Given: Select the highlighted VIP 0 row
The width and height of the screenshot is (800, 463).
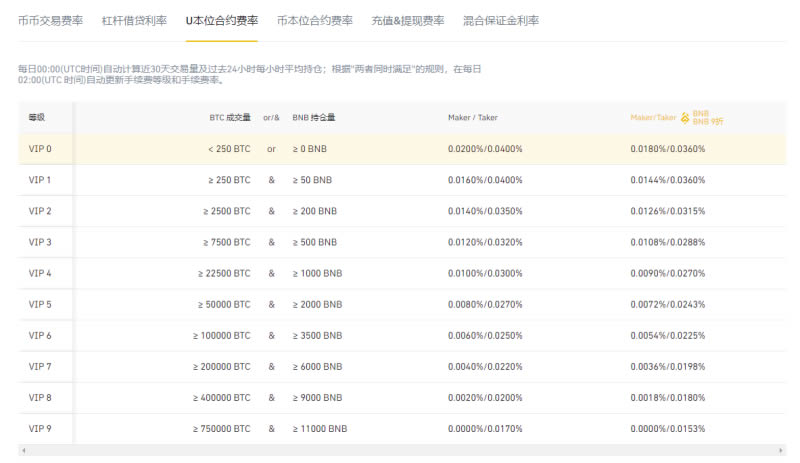Looking at the screenshot, I should pyautogui.click(x=400, y=149).
